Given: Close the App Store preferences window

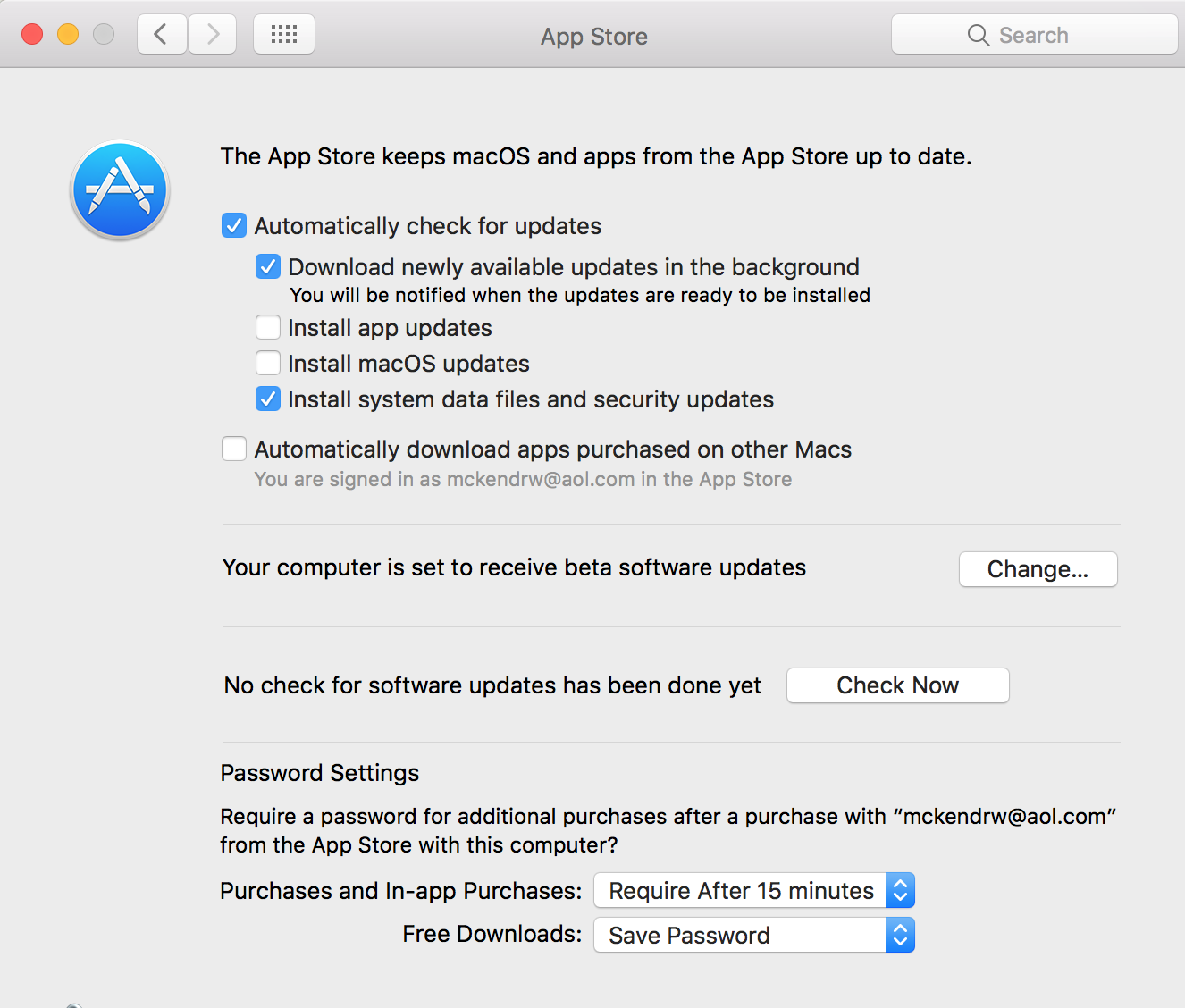Looking at the screenshot, I should [32, 34].
